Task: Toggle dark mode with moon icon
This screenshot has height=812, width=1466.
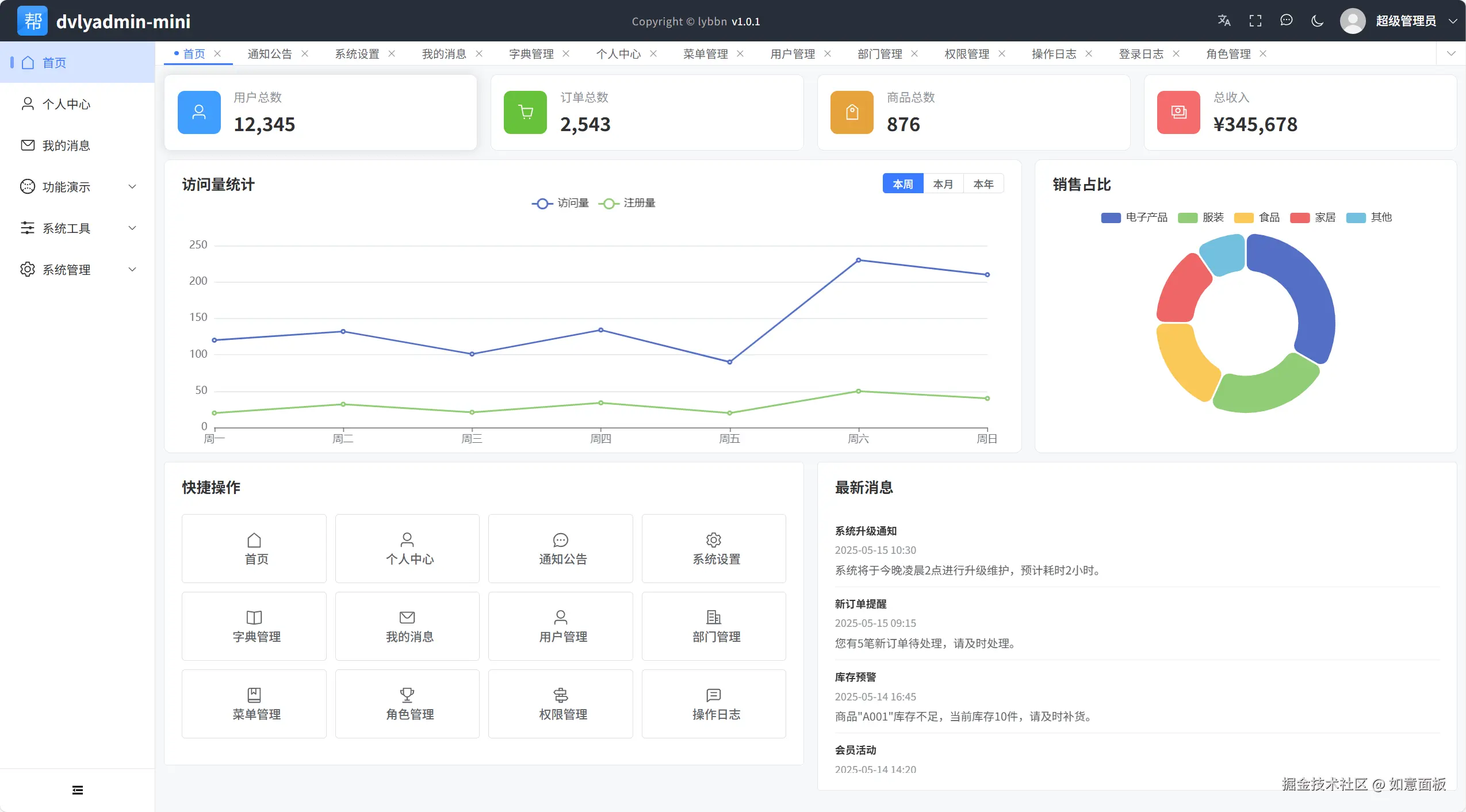Action: click(x=1317, y=21)
